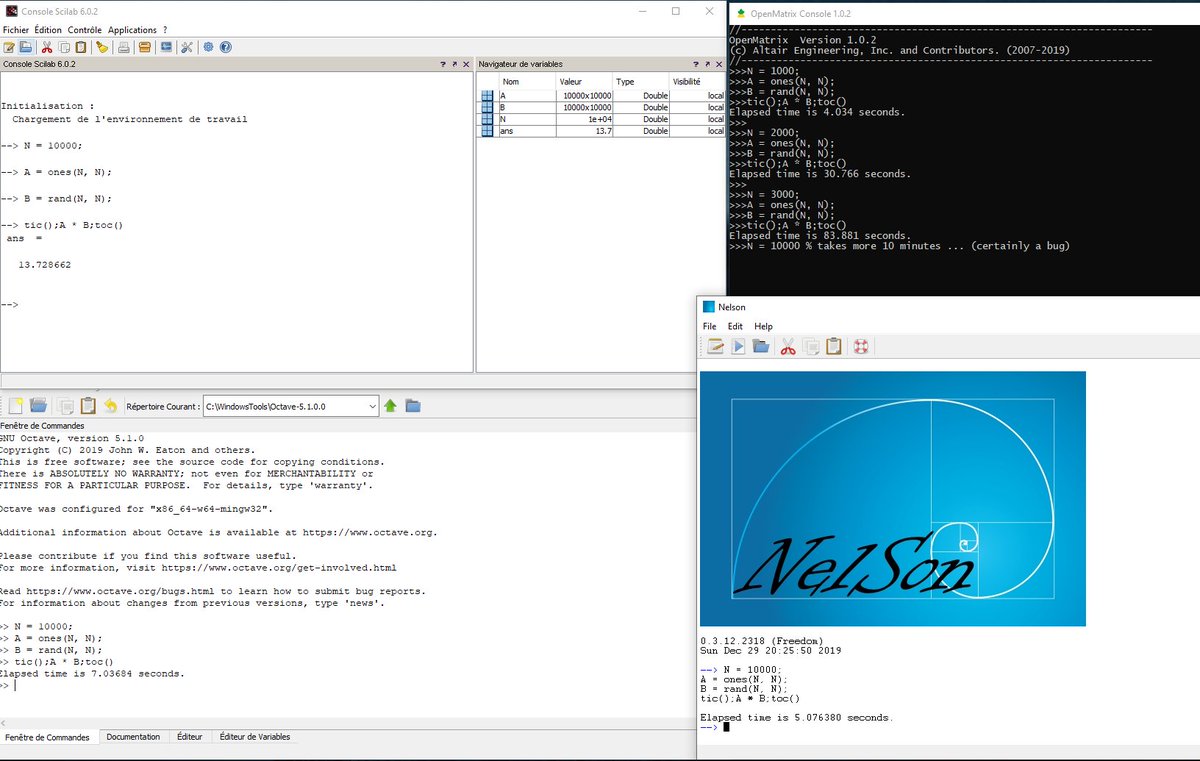Image resolution: width=1200 pixels, height=761 pixels.
Task: Open the Édition menu in Scilab
Action: click(48, 30)
